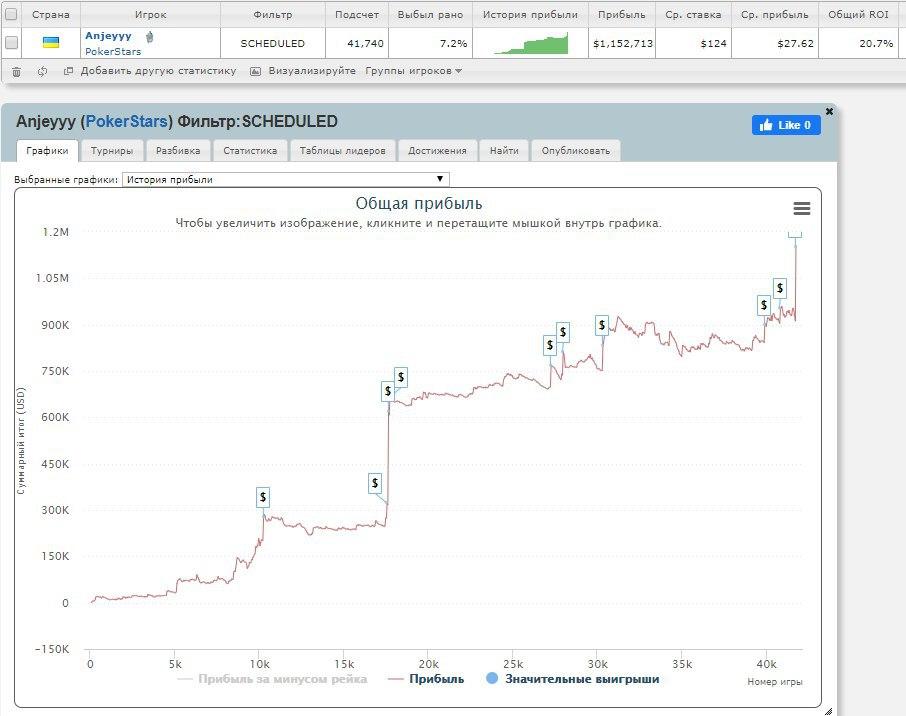Click the trash icon below the player row
The height and width of the screenshot is (716, 906).
(x=16, y=71)
